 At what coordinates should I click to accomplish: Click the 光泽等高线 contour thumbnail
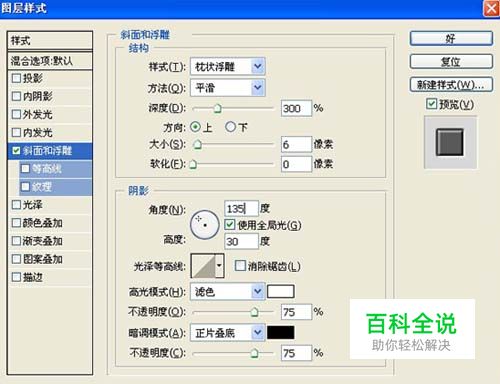click(x=203, y=266)
